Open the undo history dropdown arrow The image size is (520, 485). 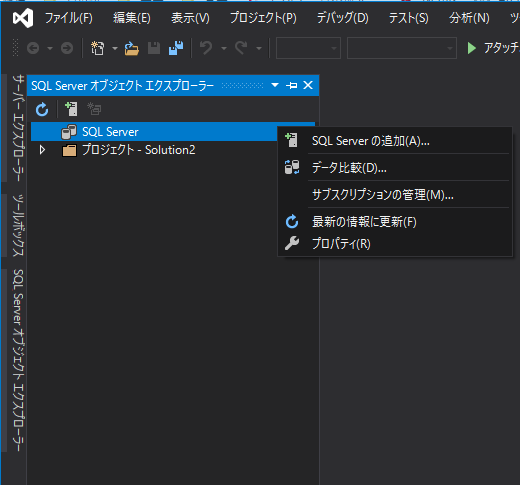[224, 49]
